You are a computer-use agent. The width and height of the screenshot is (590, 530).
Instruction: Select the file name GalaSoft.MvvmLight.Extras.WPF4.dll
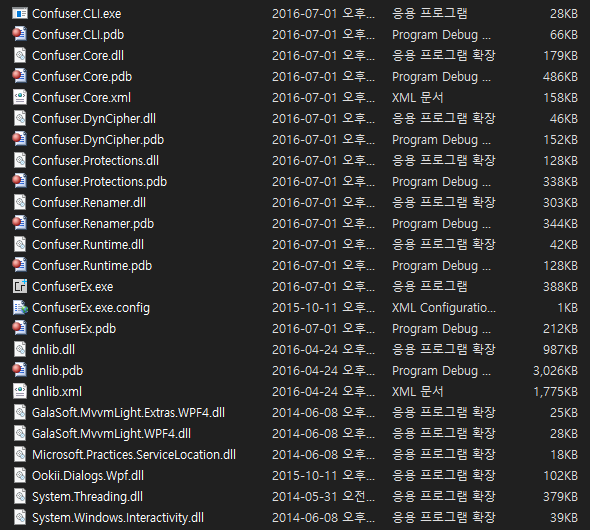click(128, 413)
